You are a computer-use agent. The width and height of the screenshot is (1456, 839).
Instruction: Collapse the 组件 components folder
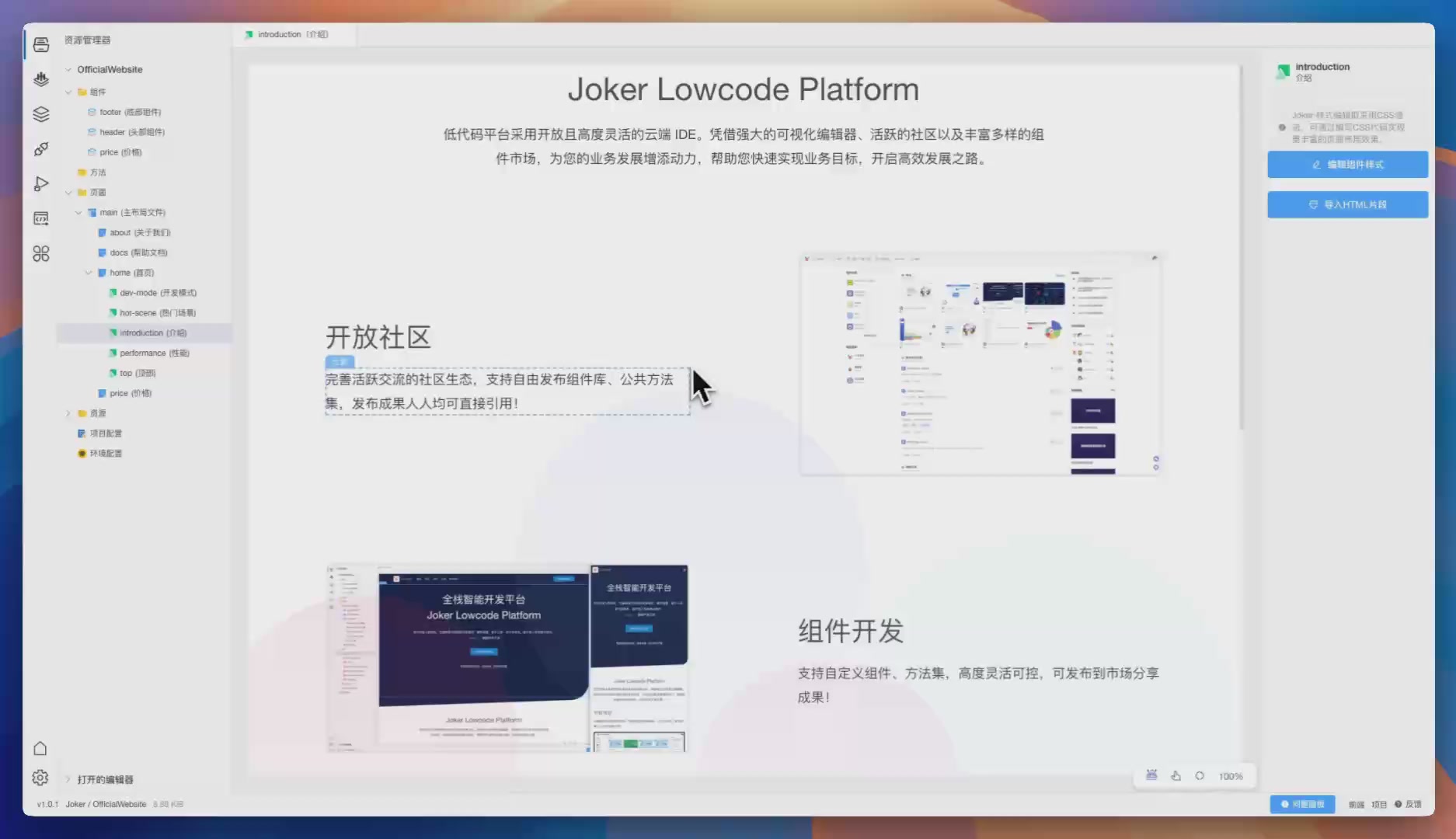point(68,92)
